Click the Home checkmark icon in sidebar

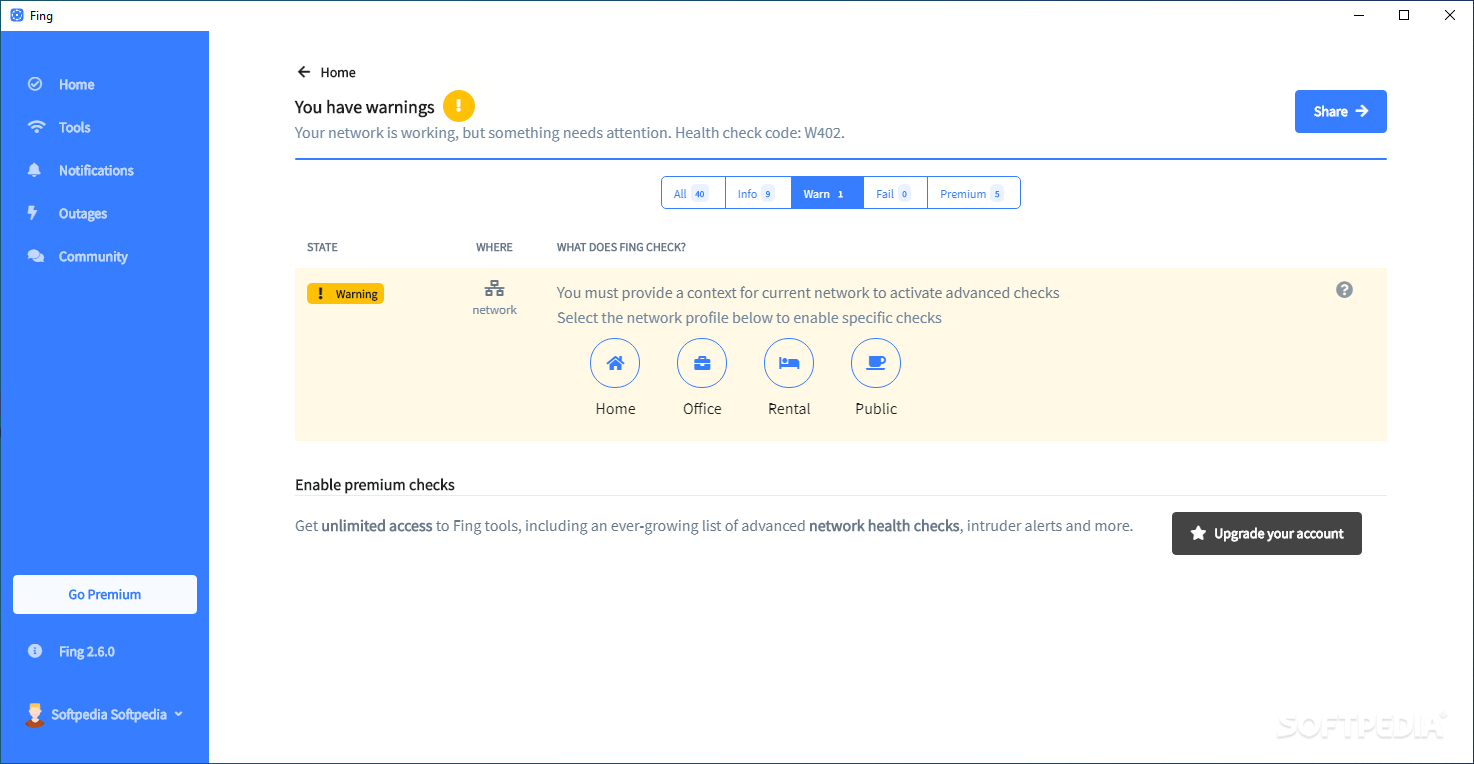[35, 85]
